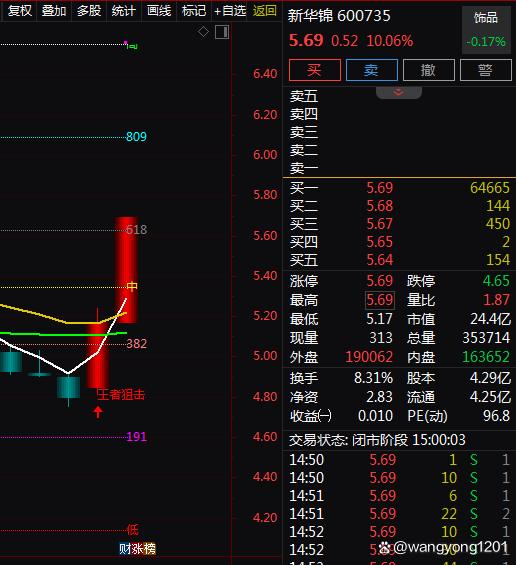Select the 叠加 overlay toolbar item

(x=54, y=10)
